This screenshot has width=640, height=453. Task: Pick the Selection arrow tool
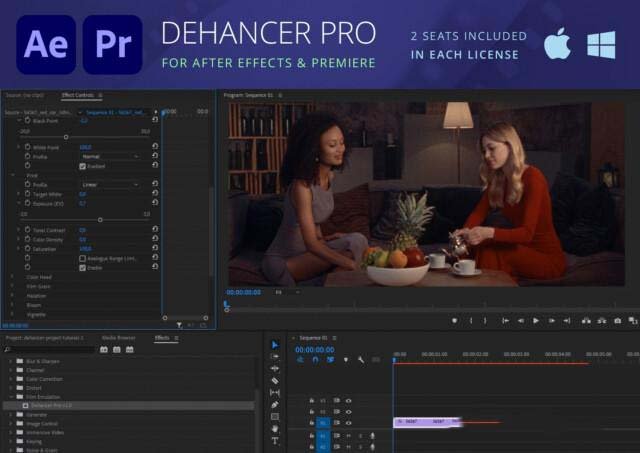pyautogui.click(x=275, y=345)
